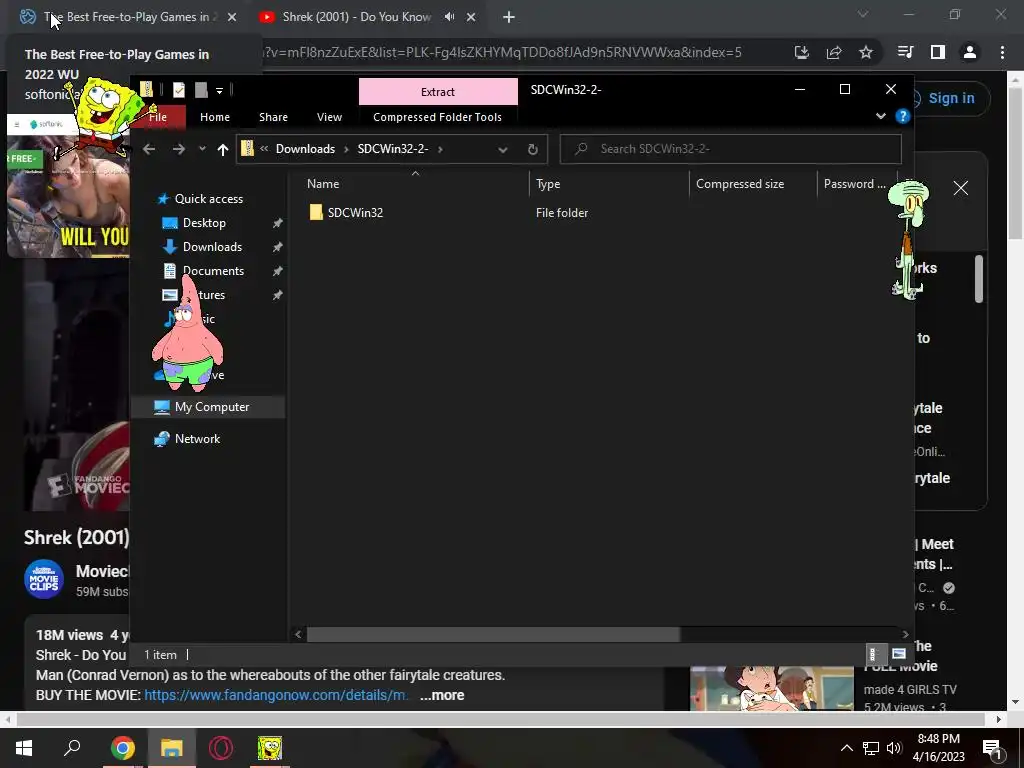Click the Properties icon in Explorer quick access toolbar
The image size is (1024, 768).
coord(178,89)
